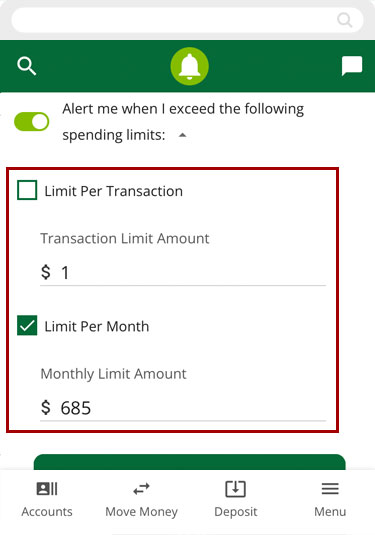
Task: Click the top rounded search bar
Action: (187, 20)
